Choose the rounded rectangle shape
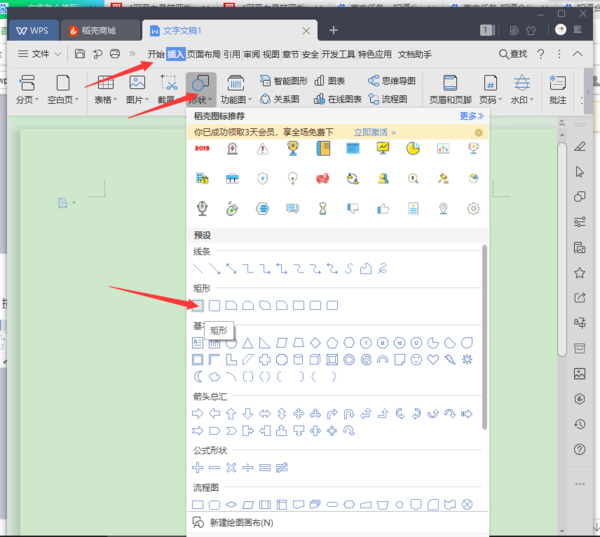Screen dimensions: 600x537 point(214,305)
